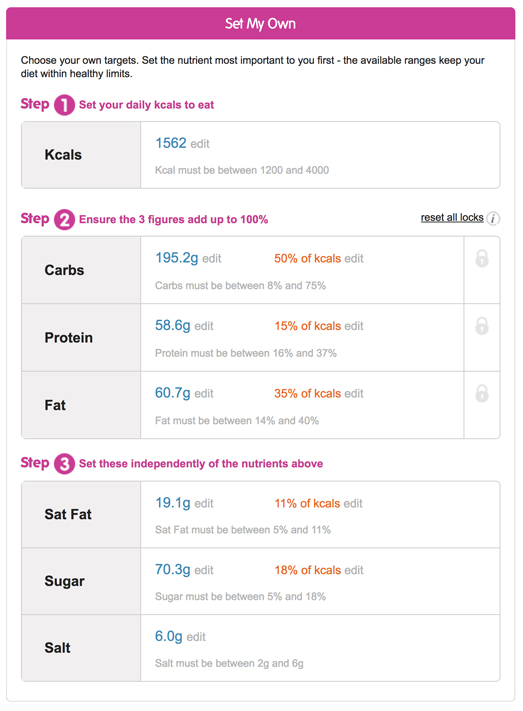Edit Fat 35% of kcals percentage
523x711 pixels.
click(354, 394)
